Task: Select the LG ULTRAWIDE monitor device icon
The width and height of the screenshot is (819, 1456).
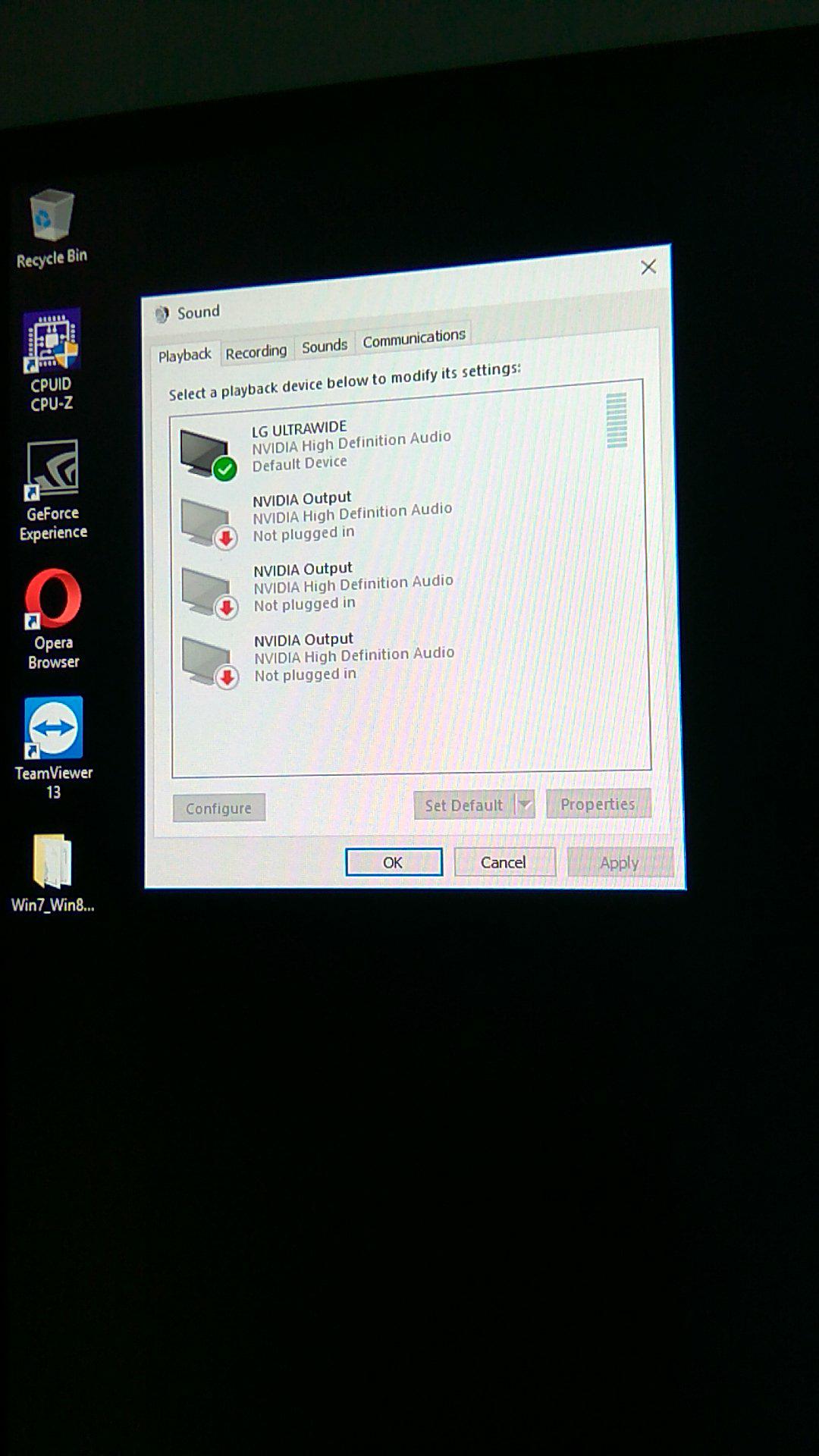Action: pyautogui.click(x=208, y=453)
